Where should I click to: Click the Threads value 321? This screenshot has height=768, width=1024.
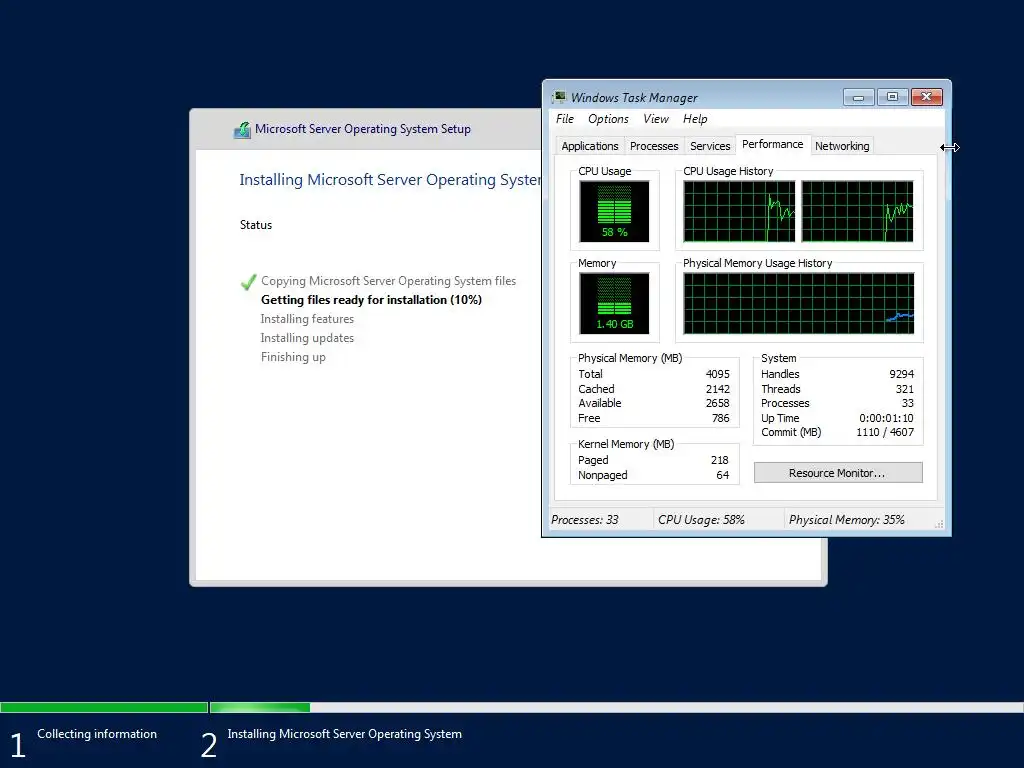click(904, 389)
